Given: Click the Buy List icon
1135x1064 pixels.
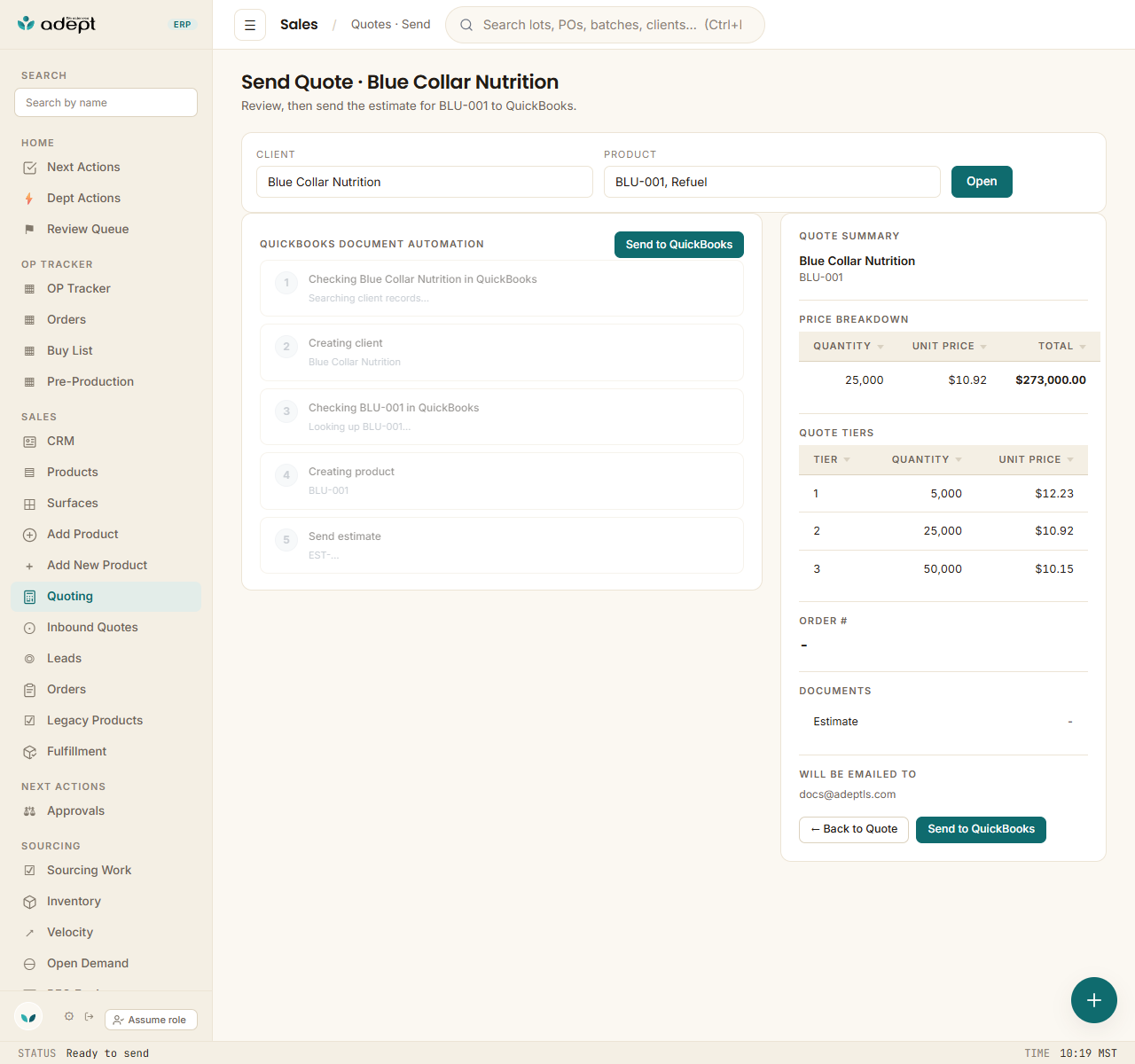Looking at the screenshot, I should point(29,351).
